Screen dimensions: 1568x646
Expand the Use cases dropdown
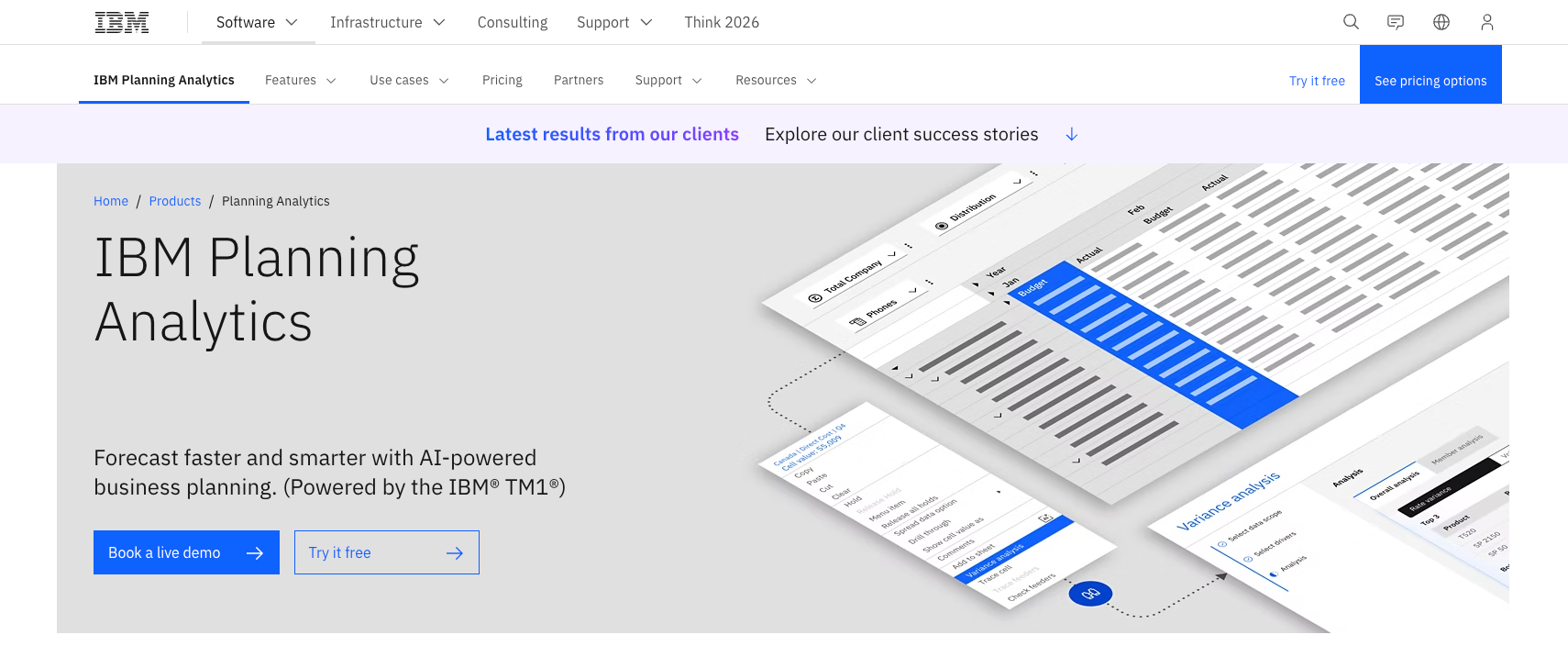click(x=409, y=81)
